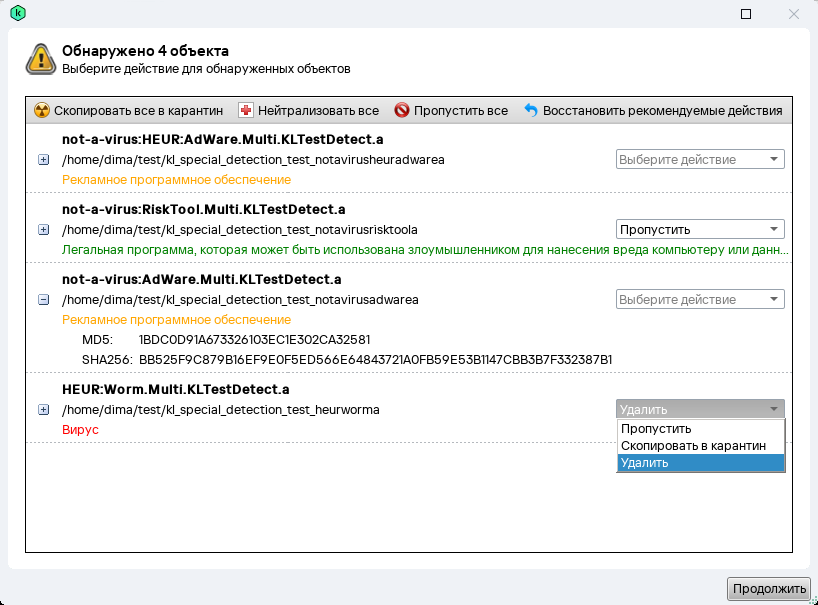Click the yellow warning triangle icon

41,59
